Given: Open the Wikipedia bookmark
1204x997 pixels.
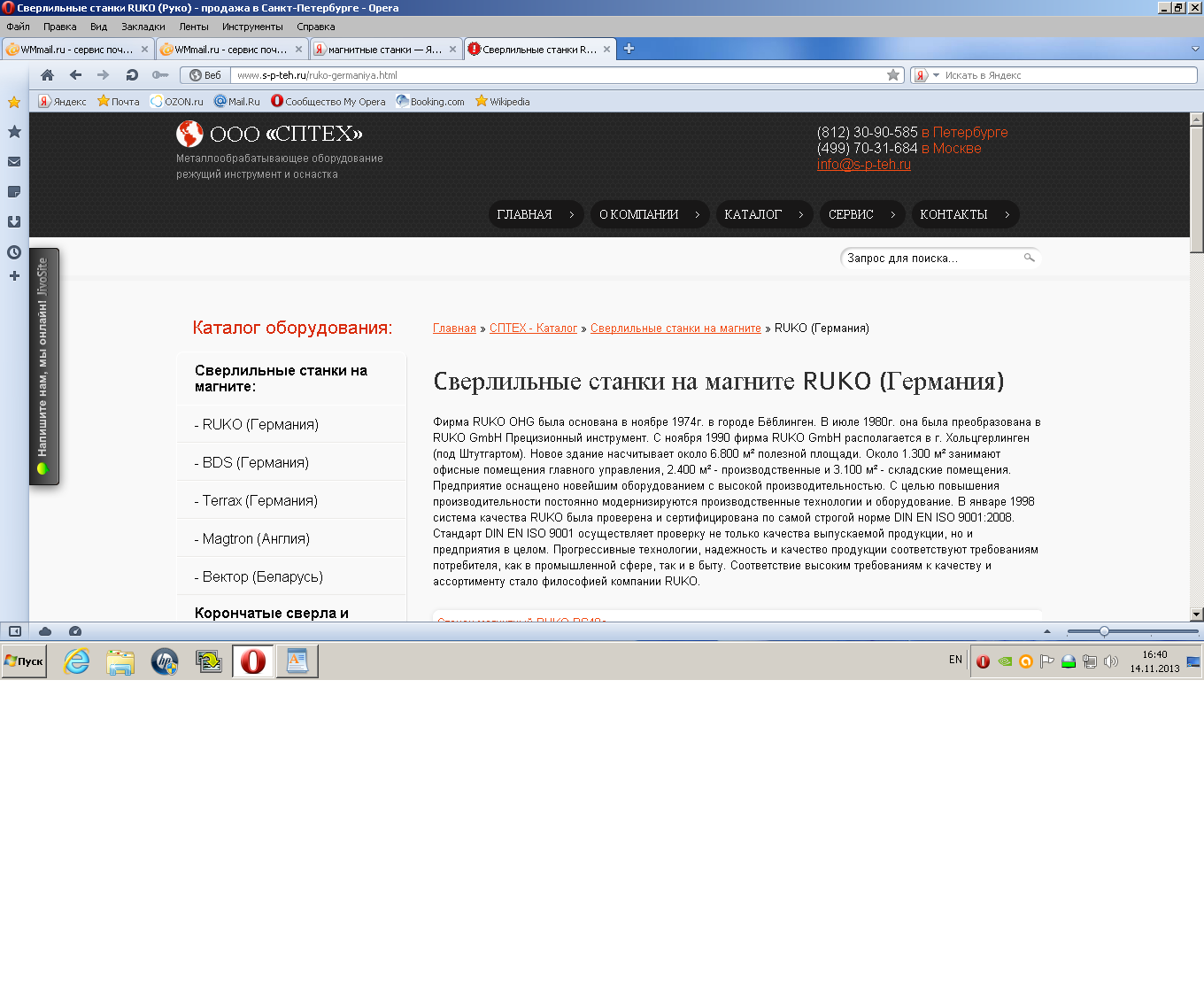Looking at the screenshot, I should coord(503,102).
